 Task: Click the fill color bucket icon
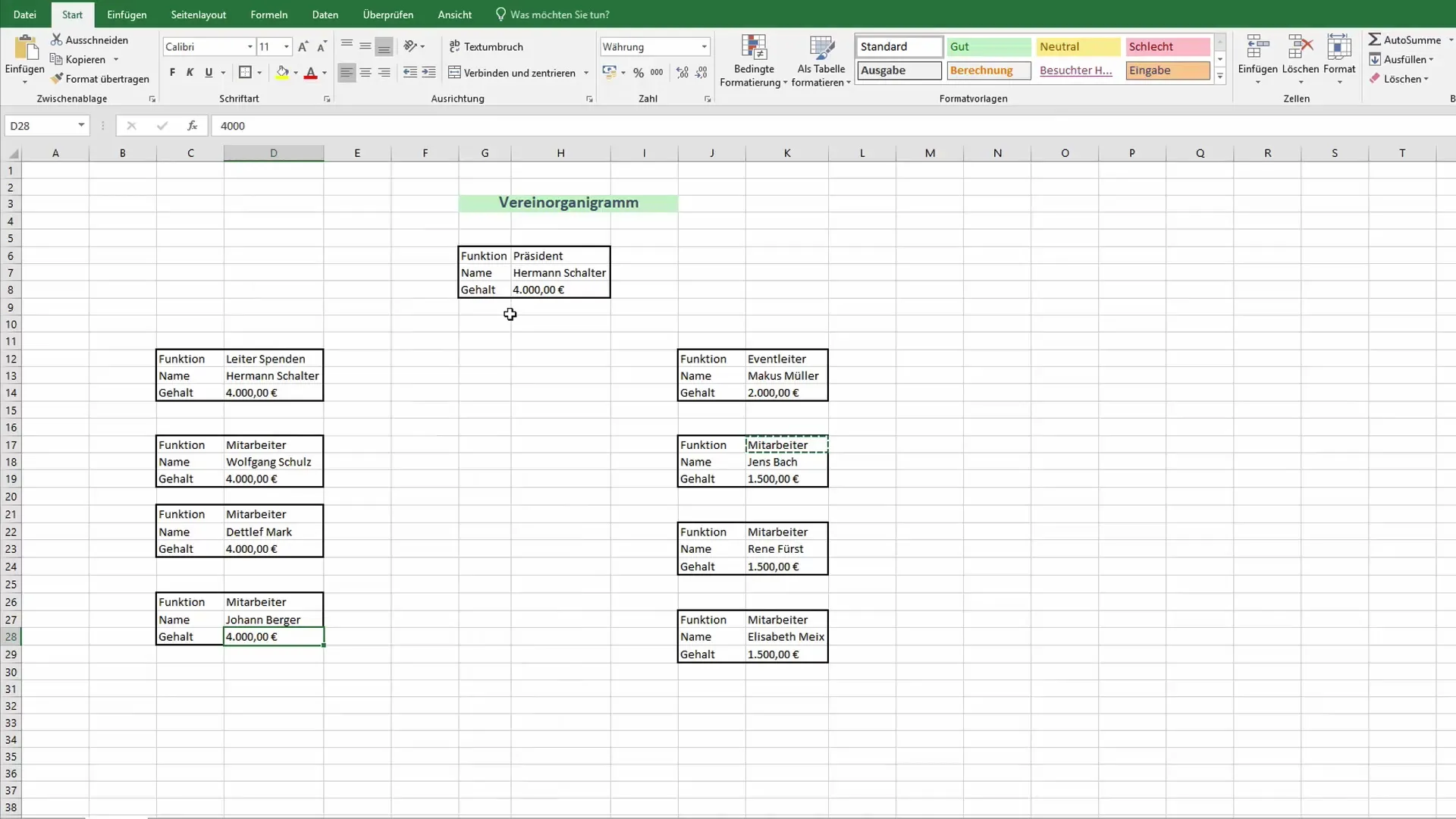pos(282,73)
